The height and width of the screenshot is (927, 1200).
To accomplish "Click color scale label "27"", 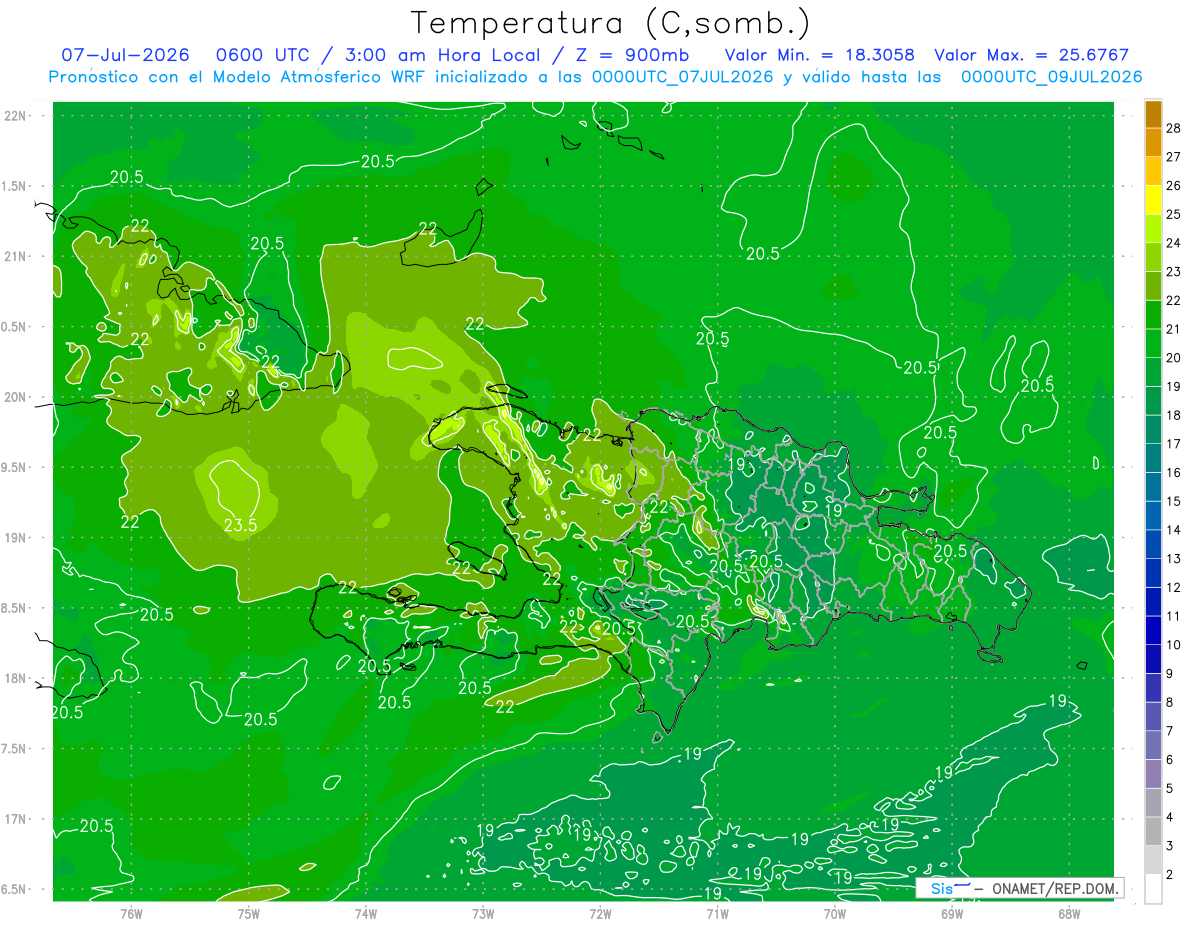I will [x=1174, y=156].
